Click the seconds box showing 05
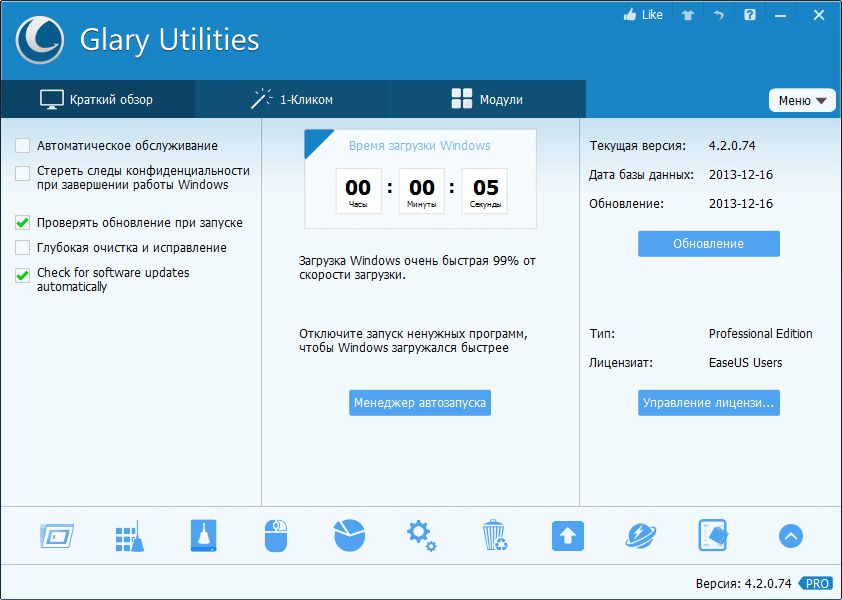Viewport: 842px width, 600px height. click(485, 191)
